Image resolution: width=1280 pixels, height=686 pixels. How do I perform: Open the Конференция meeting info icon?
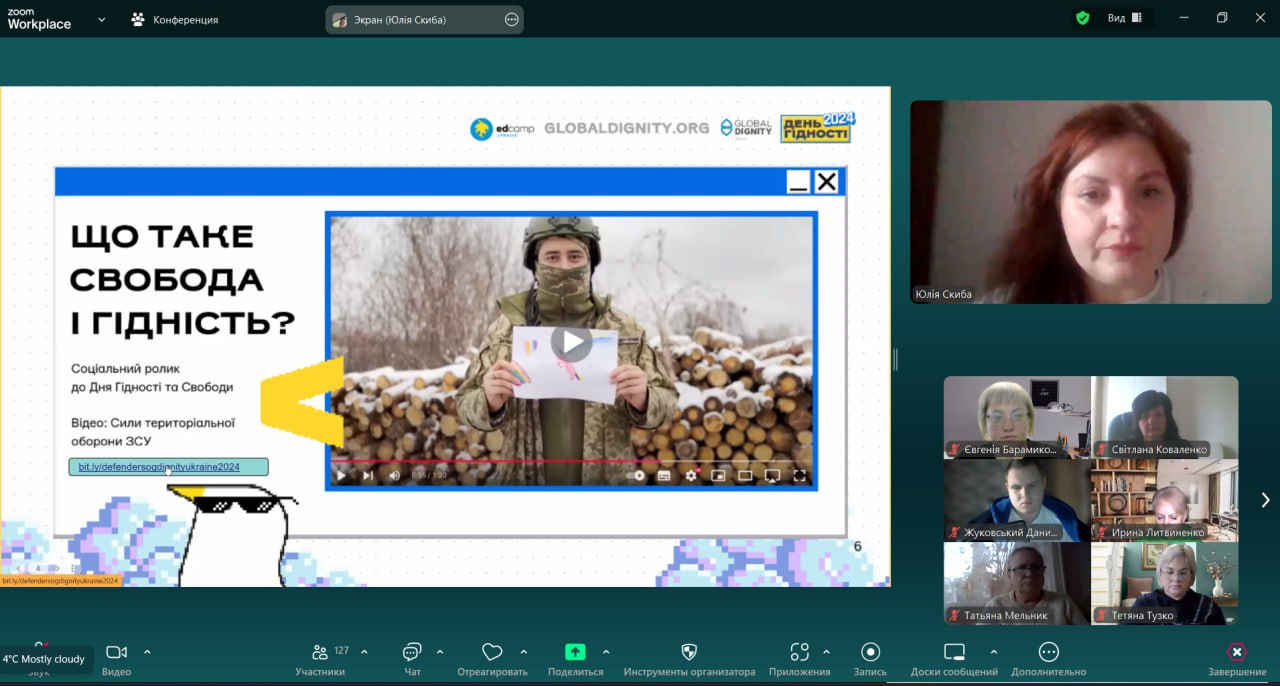tap(138, 19)
